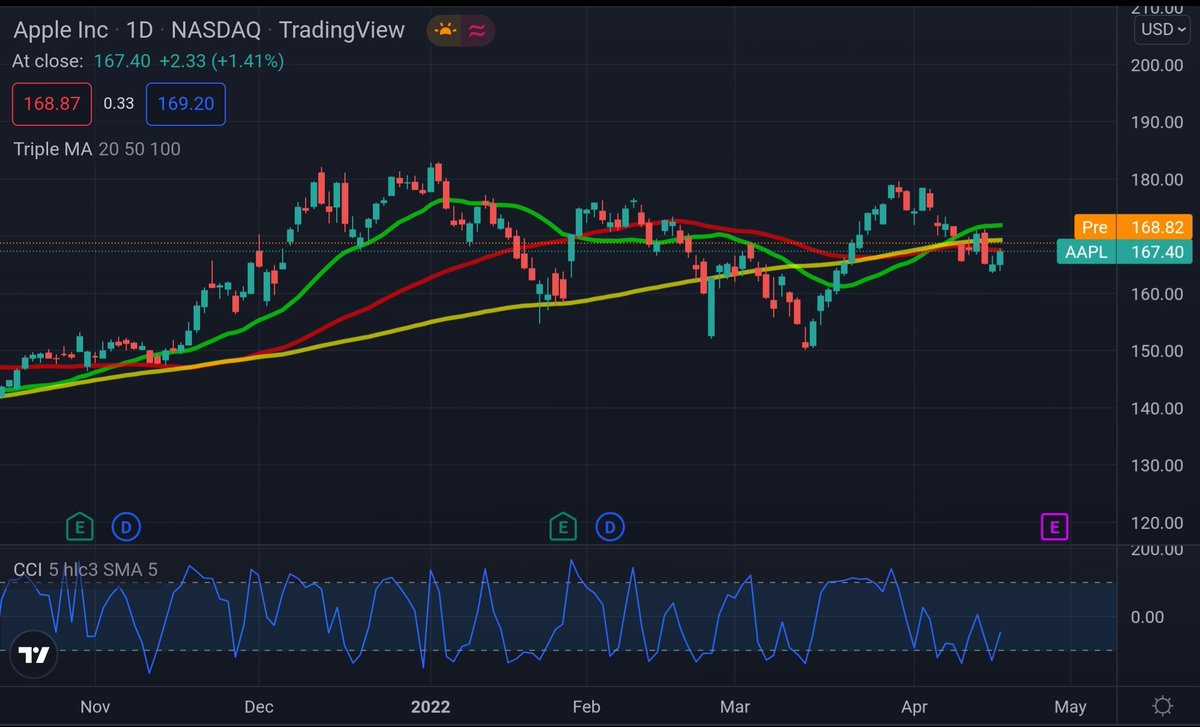This screenshot has height=727, width=1200.
Task: Open the USD currency dropdown
Action: point(1163,29)
